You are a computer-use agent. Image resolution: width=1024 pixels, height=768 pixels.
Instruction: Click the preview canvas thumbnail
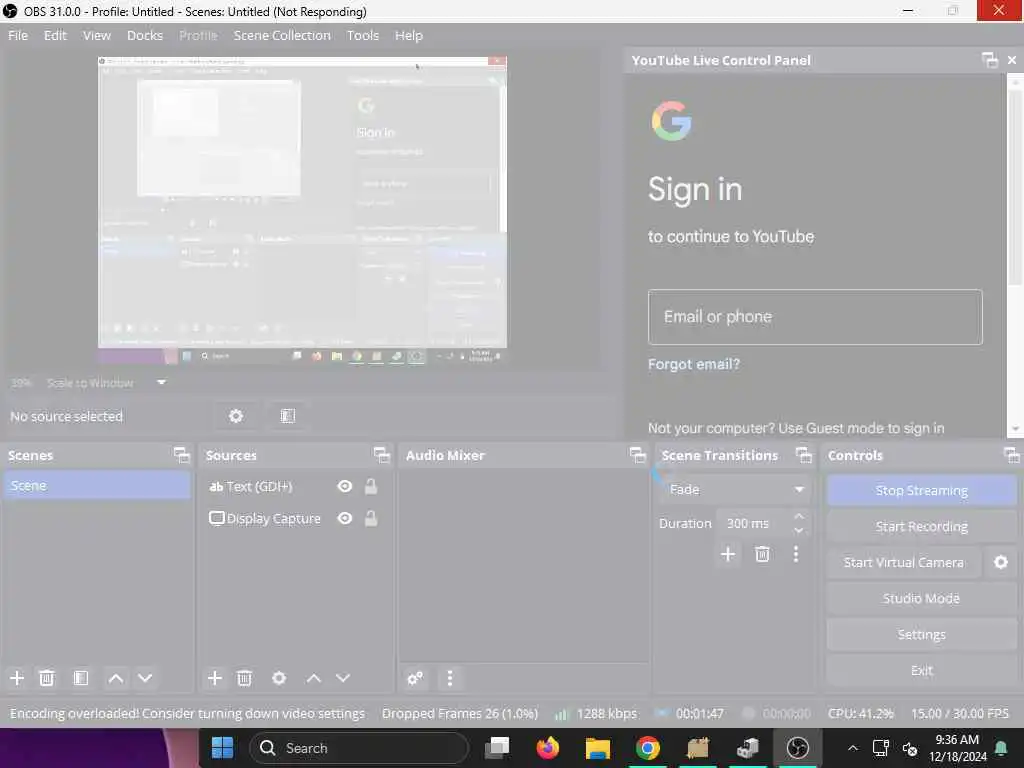302,209
